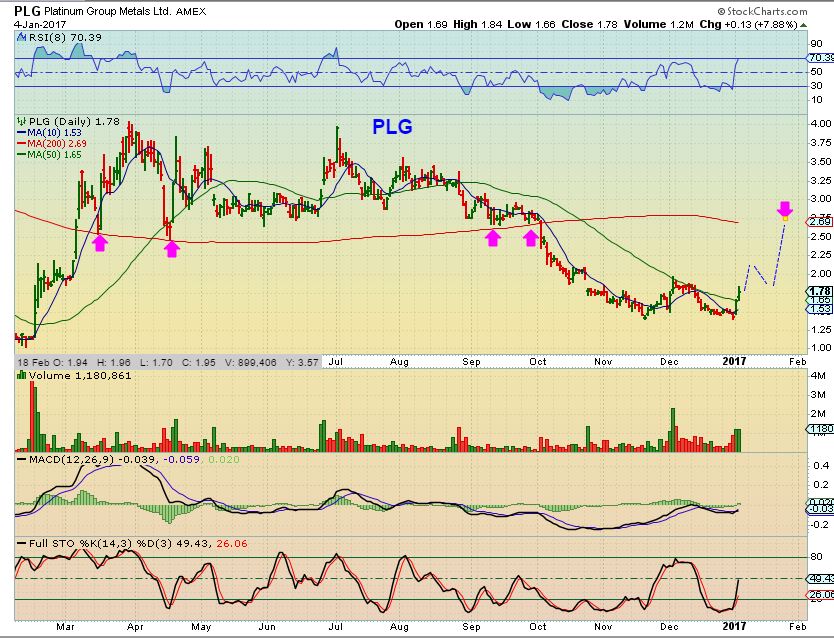Click the MA(10) 1.53 legend entry
The image size is (834, 638).
(x=49, y=132)
